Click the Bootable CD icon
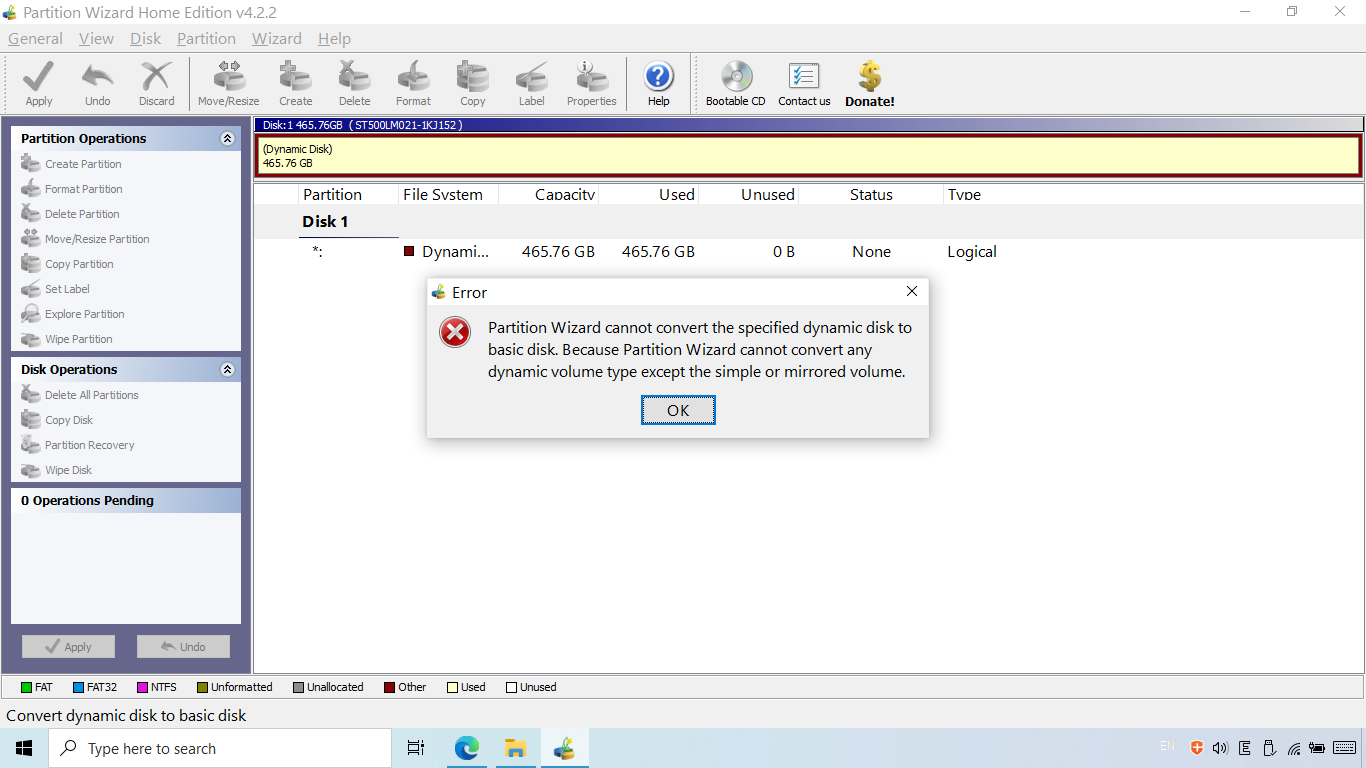 pyautogui.click(x=736, y=83)
